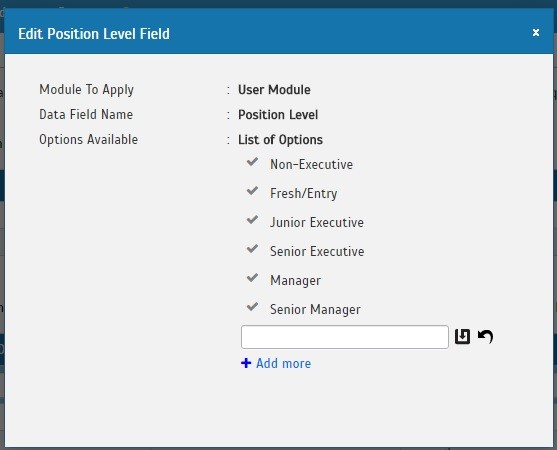The width and height of the screenshot is (557, 450).
Task: Click the save option icon beside the text box
Action: (x=462, y=336)
